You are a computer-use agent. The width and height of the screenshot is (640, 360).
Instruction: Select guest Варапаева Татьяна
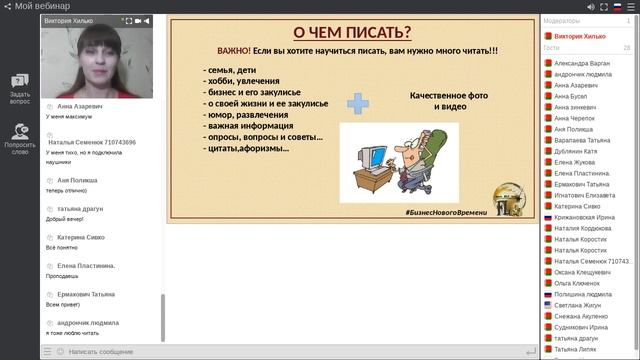coord(582,140)
